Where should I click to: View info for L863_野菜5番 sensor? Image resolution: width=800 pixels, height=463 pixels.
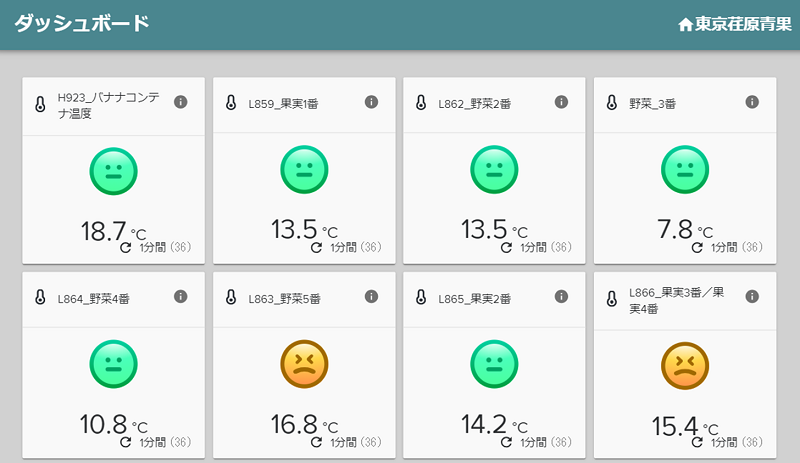(371, 297)
